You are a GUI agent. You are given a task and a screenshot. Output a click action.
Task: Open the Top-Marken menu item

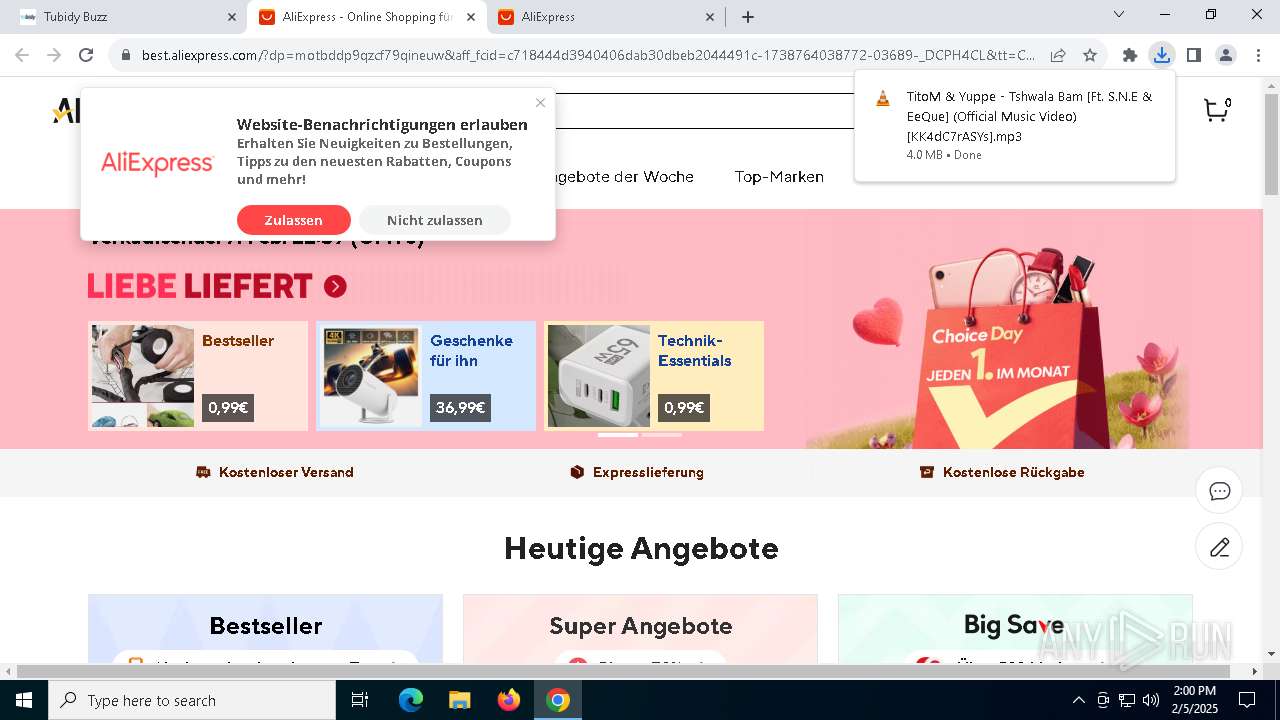click(779, 177)
